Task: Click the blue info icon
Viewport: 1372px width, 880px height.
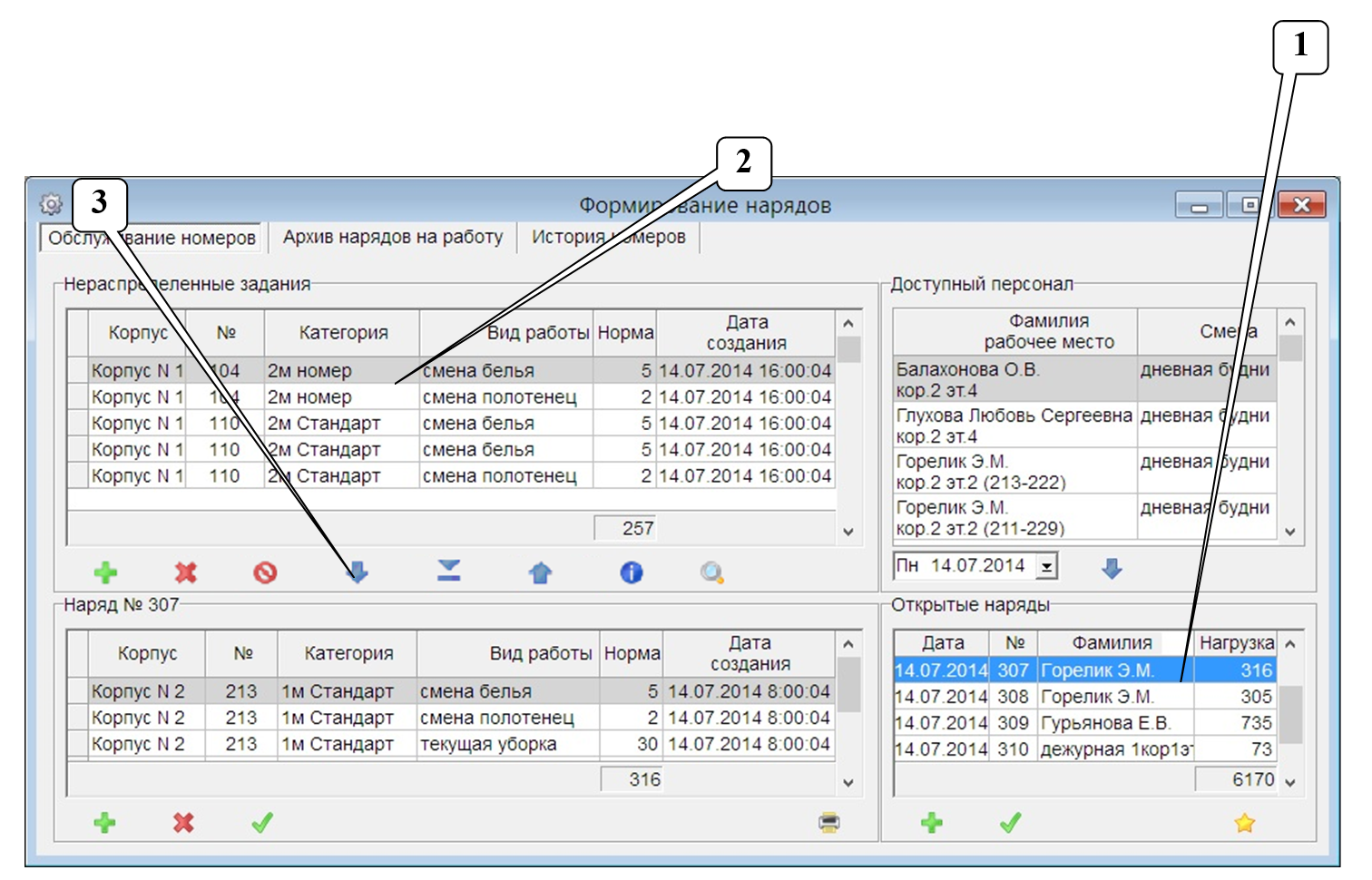Action: point(632,572)
